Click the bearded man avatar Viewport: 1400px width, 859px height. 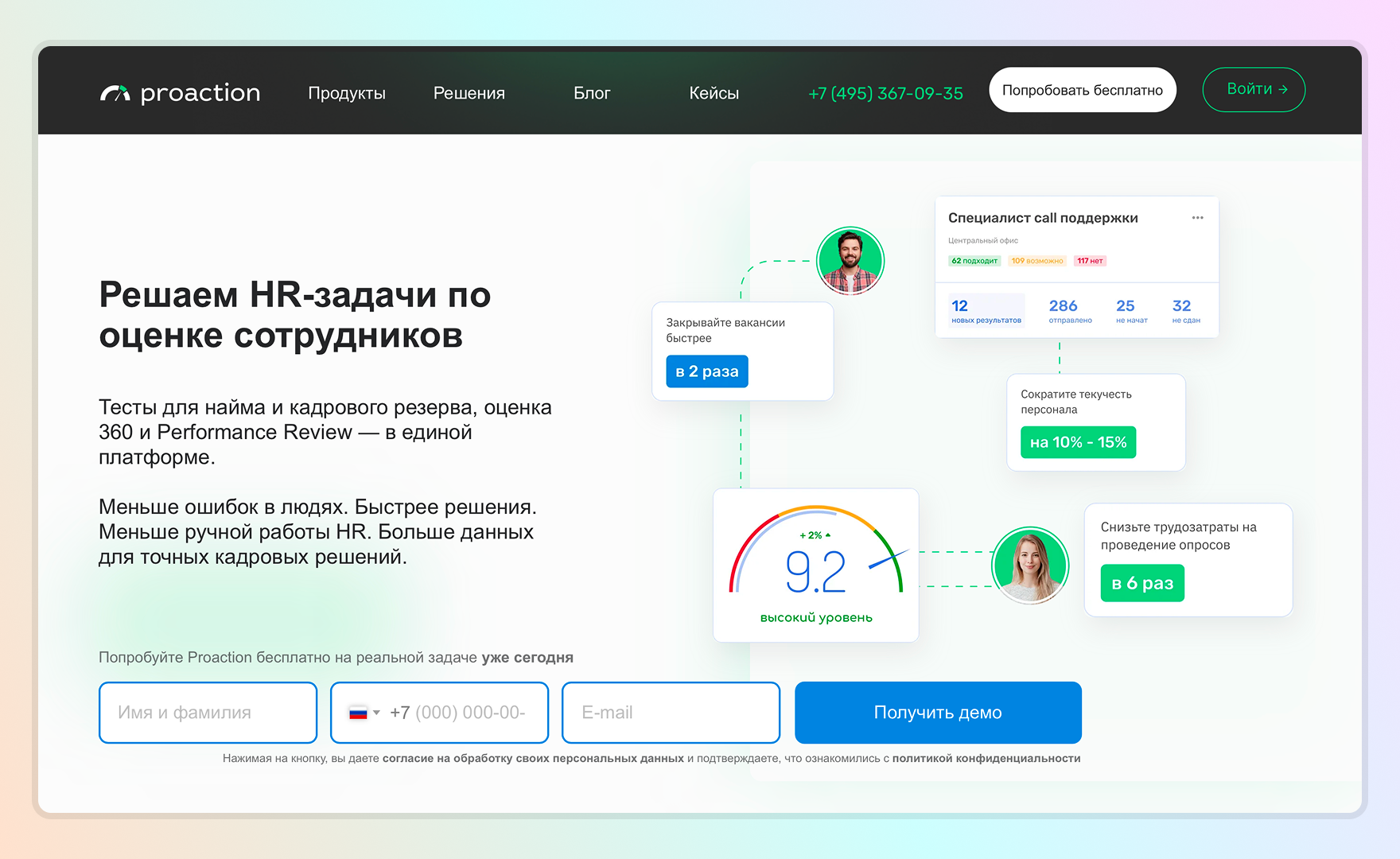[x=850, y=261]
